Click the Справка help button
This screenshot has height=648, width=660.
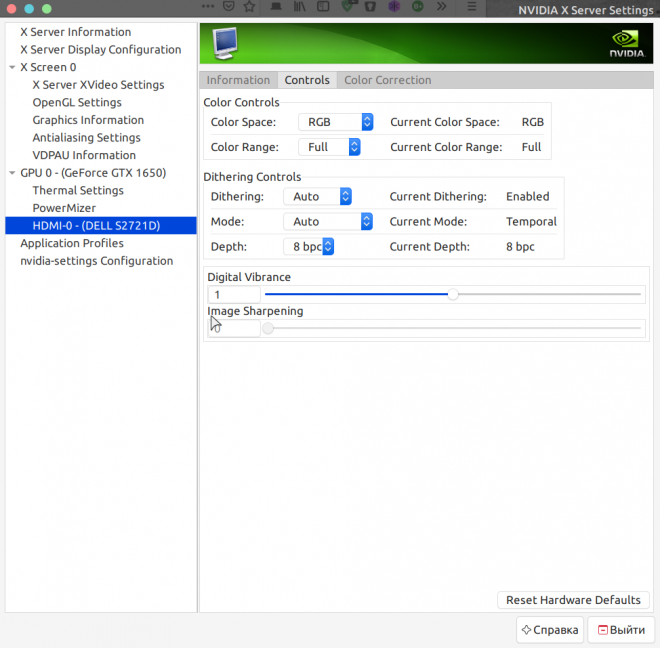point(549,630)
